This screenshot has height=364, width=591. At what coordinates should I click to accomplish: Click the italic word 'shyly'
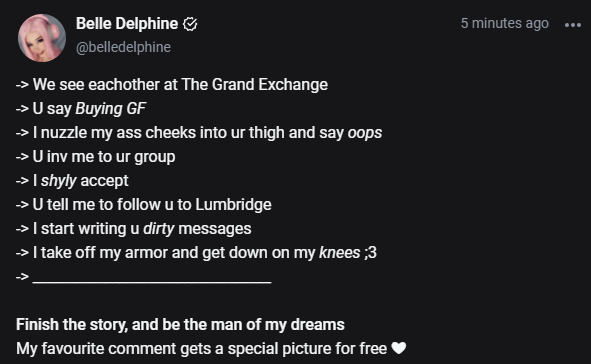tap(59, 181)
